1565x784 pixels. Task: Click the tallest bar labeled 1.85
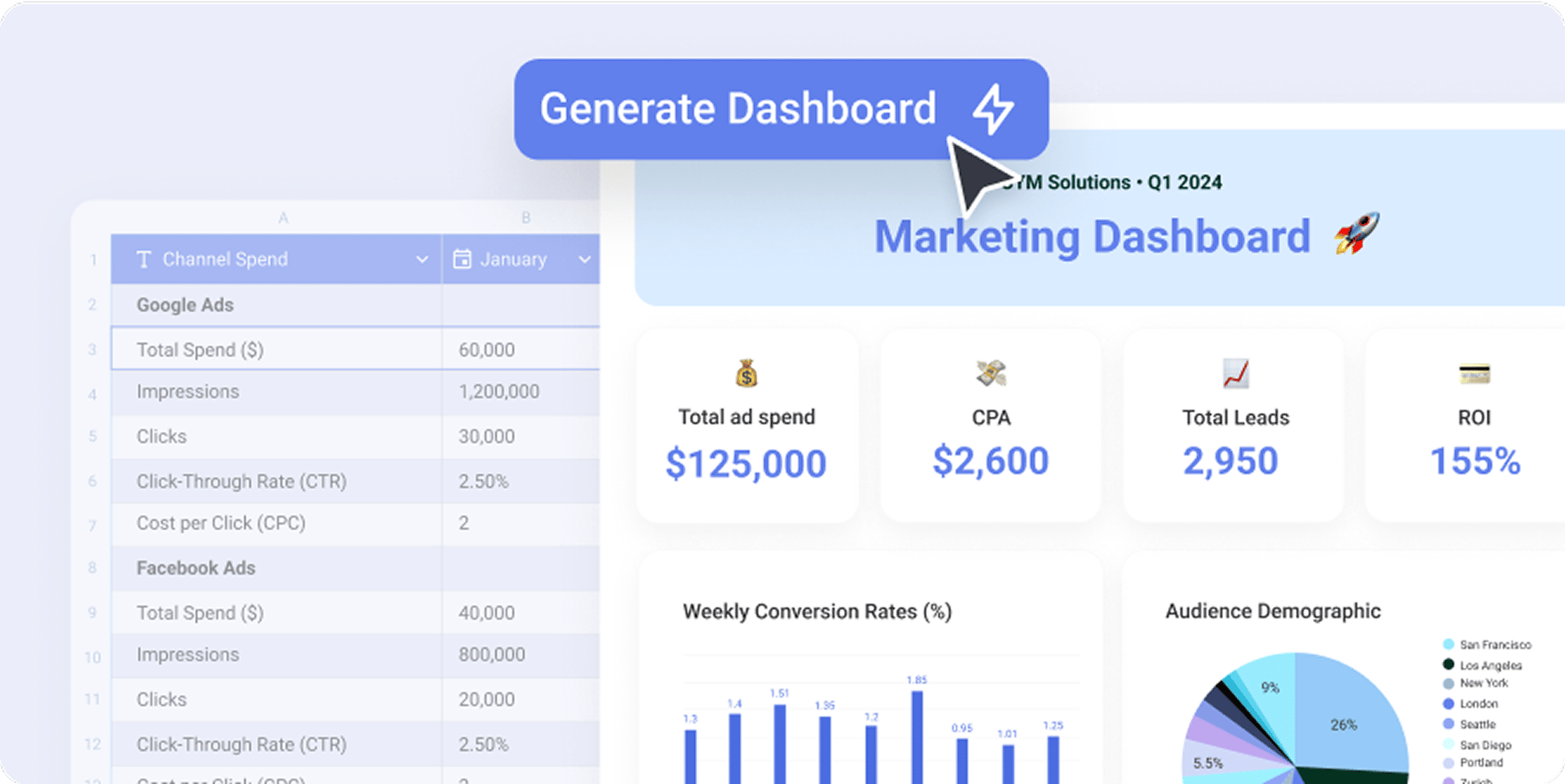(x=917, y=736)
